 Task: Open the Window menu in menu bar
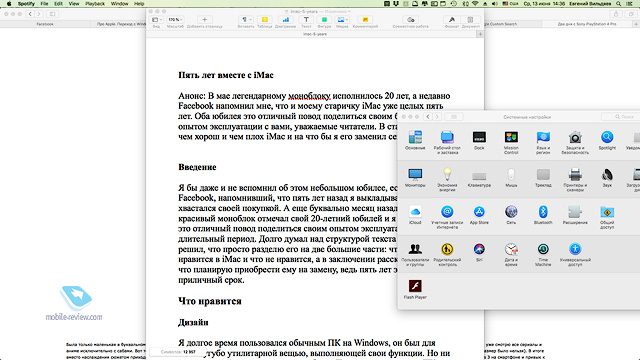120,4
